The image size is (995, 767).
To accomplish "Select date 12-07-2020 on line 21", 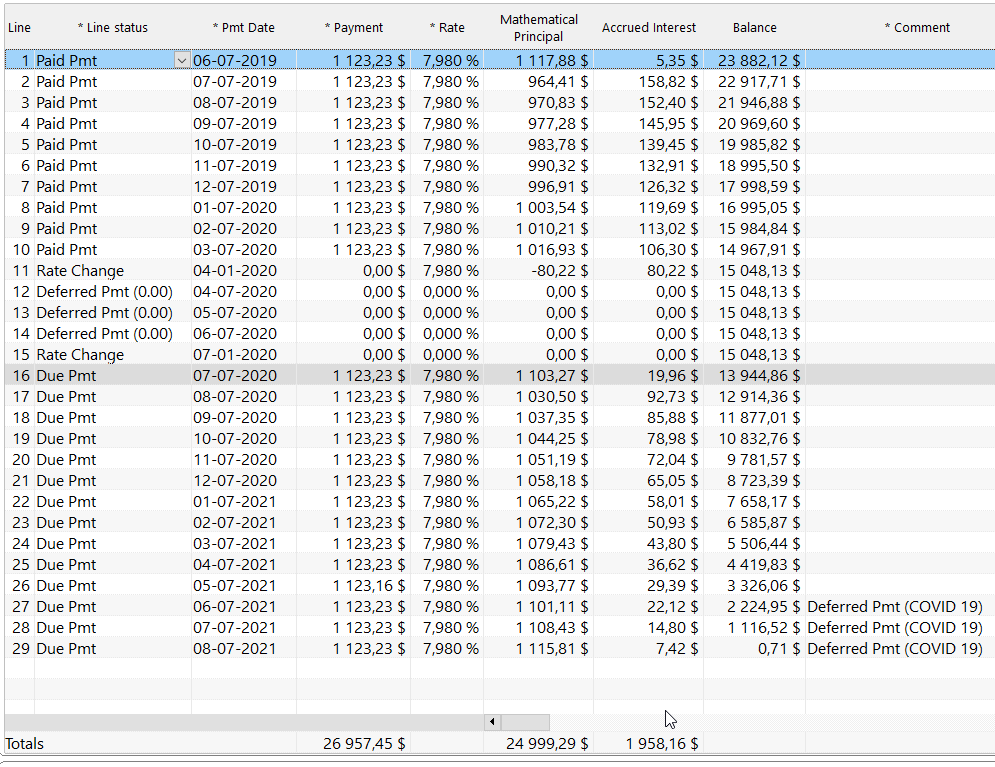I will 235,480.
